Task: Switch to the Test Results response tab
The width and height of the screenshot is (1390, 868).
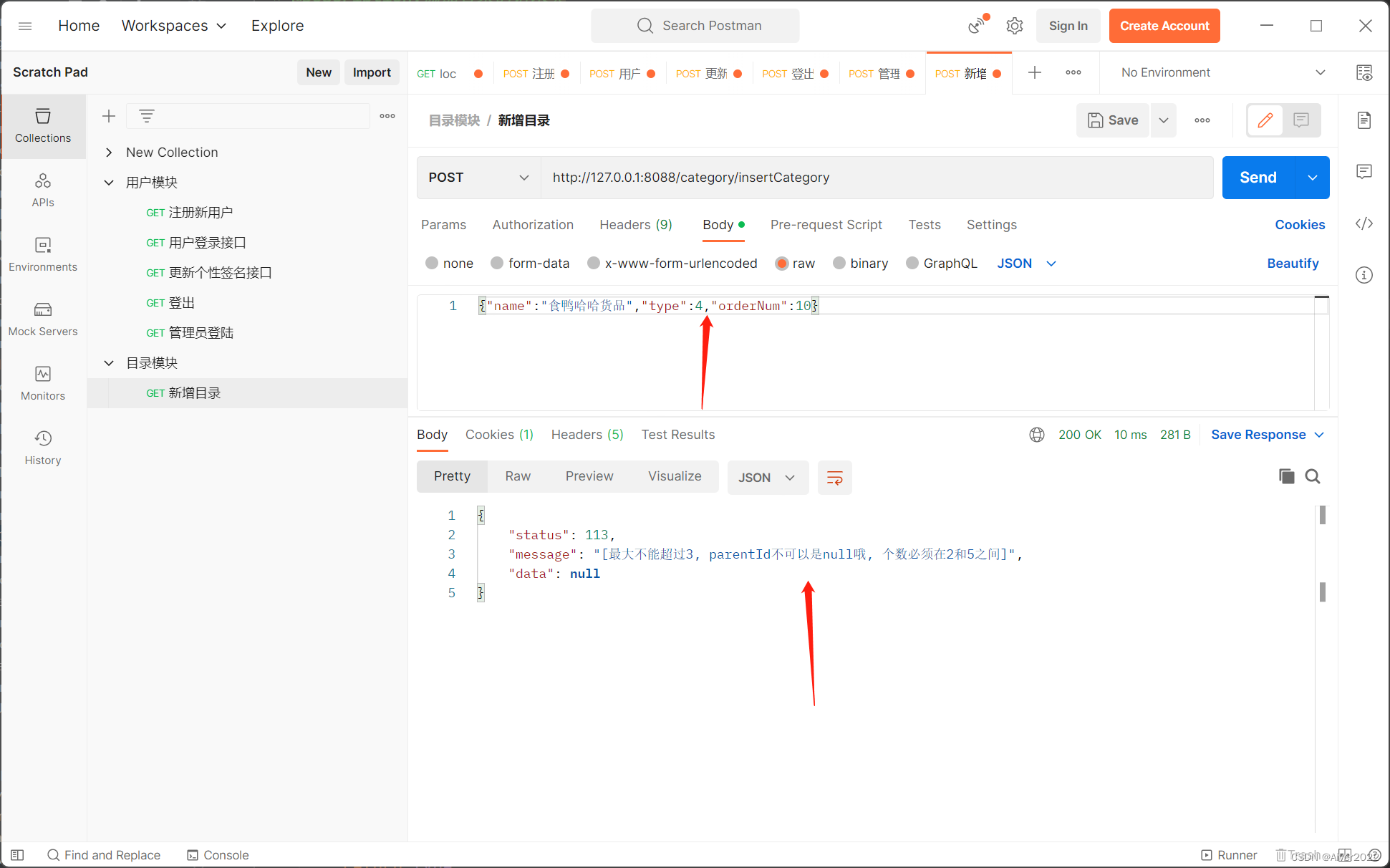Action: coord(677,435)
